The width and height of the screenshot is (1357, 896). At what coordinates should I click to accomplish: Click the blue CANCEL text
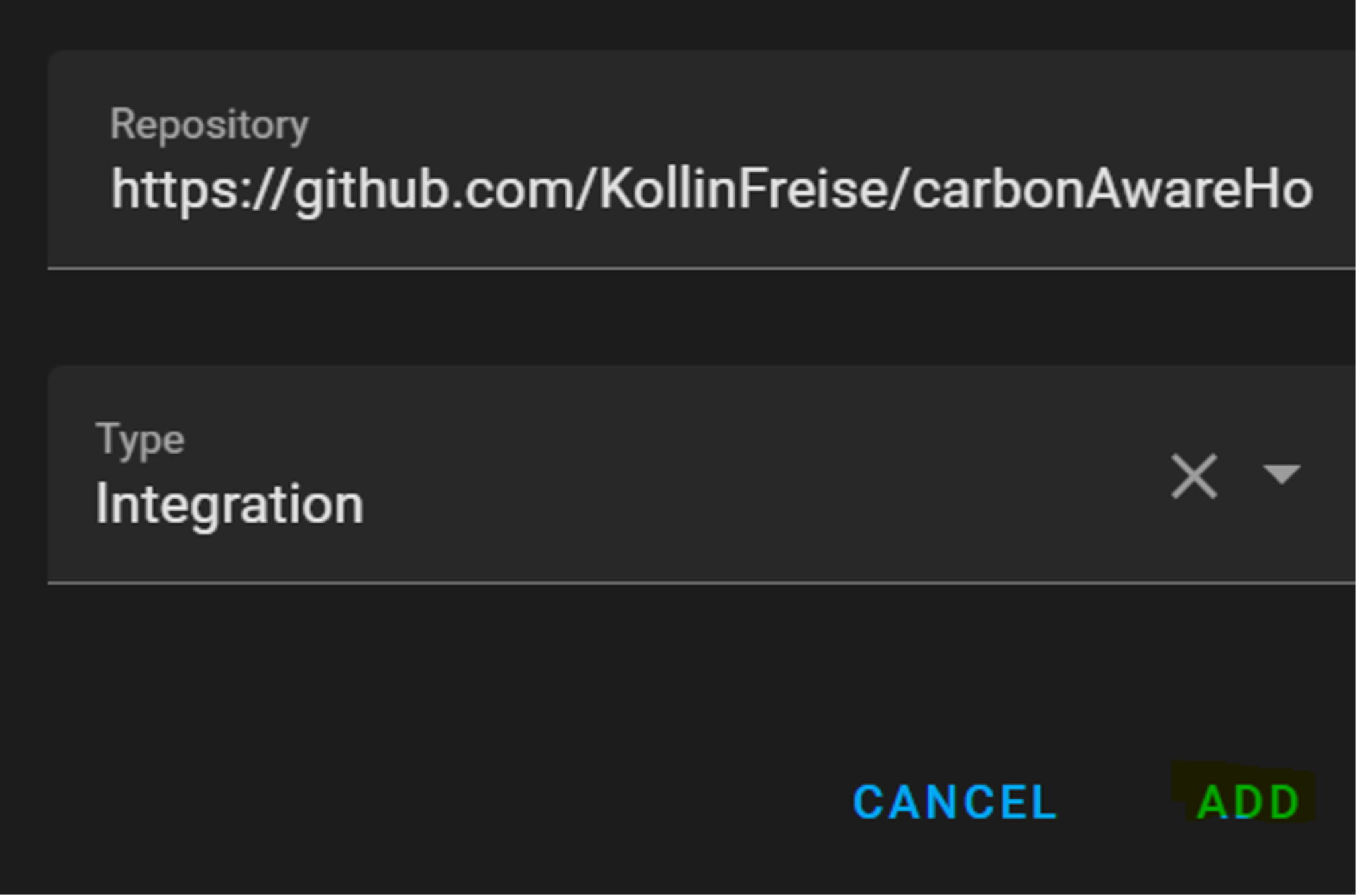tap(954, 802)
